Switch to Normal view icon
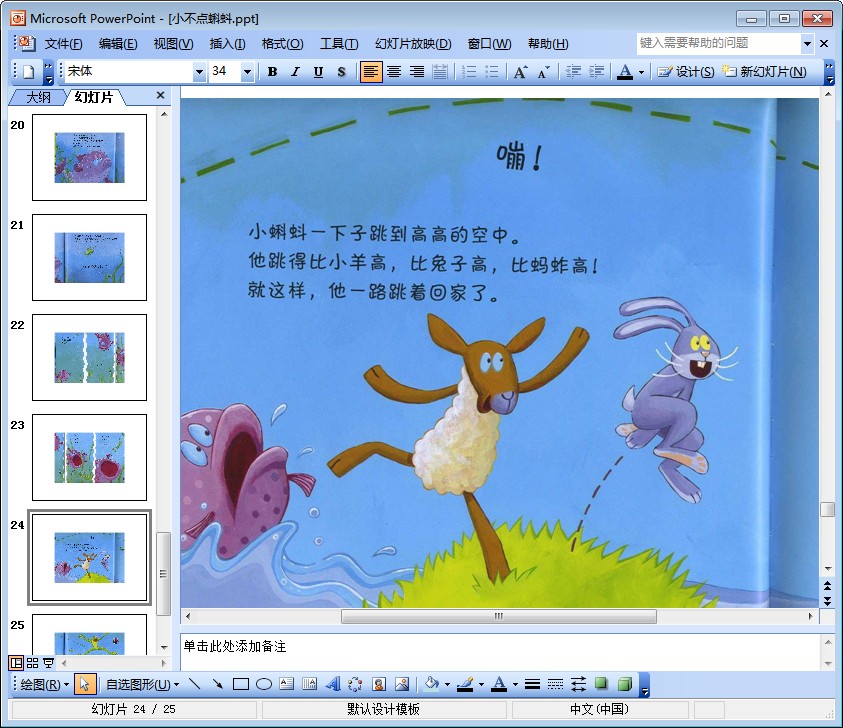Image resolution: width=843 pixels, height=728 pixels. click(x=16, y=663)
